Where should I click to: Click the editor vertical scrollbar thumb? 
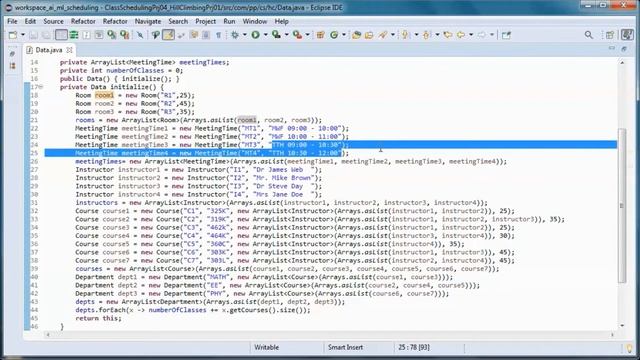tap(622, 205)
